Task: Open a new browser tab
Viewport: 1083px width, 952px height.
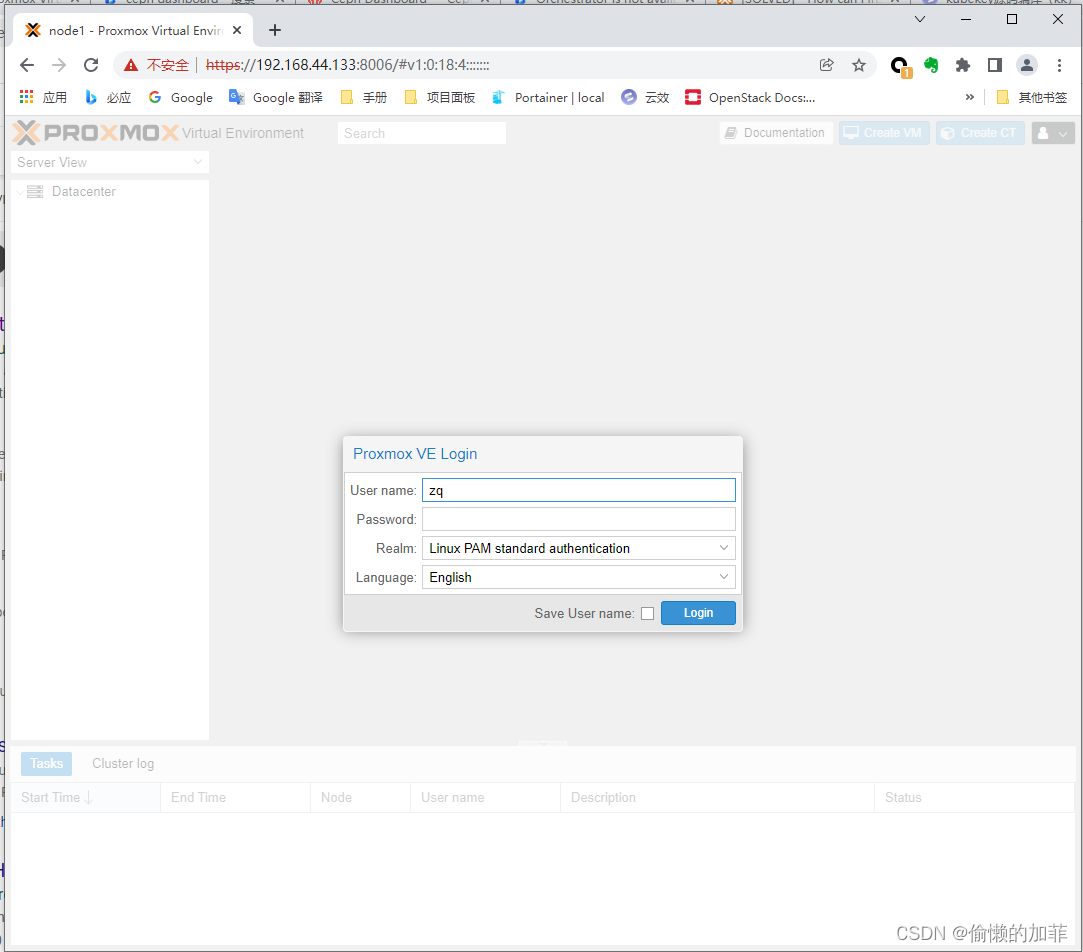Action: 275,30
